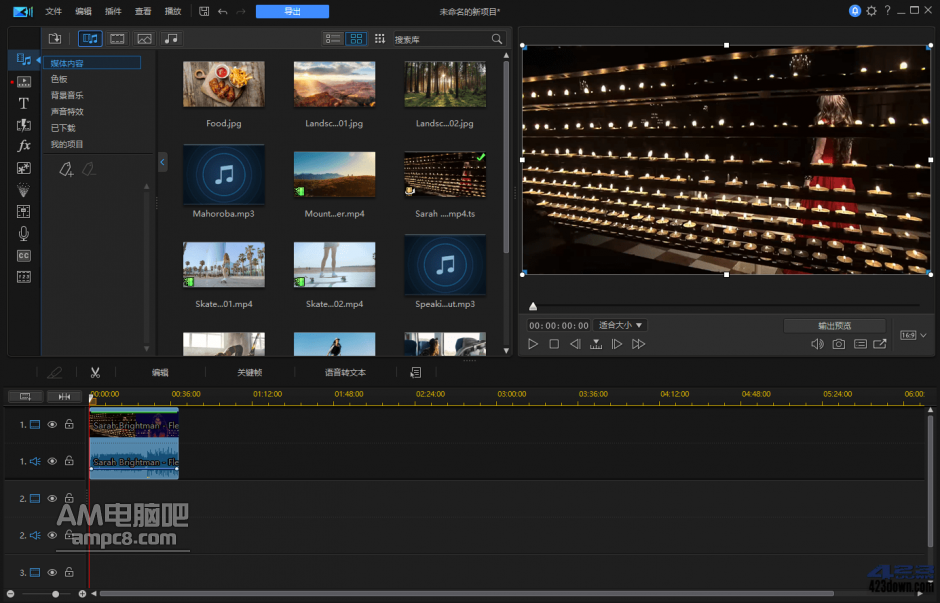940x603 pixels.
Task: Take a preview snapshot camera icon
Action: 839,344
